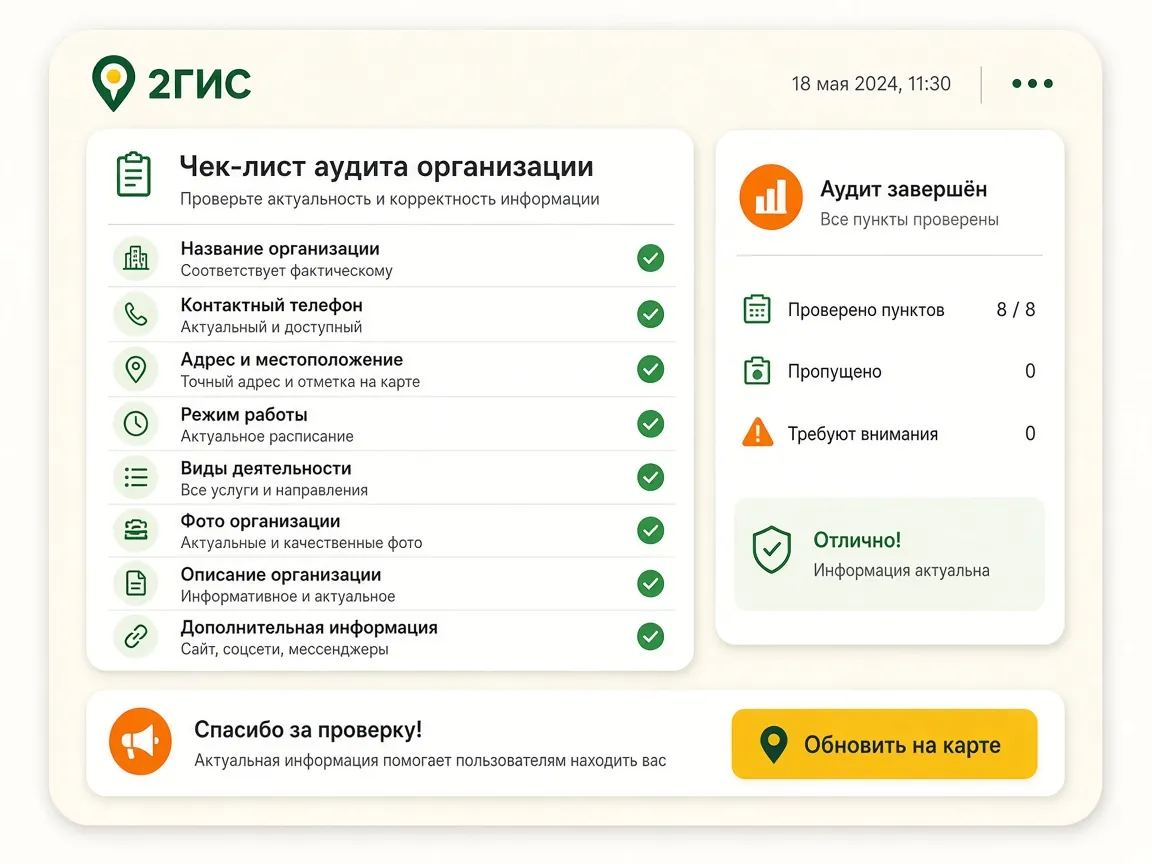The width and height of the screenshot is (1152, 864).
Task: Click the location pin icon for Адрес
Action: (136, 369)
